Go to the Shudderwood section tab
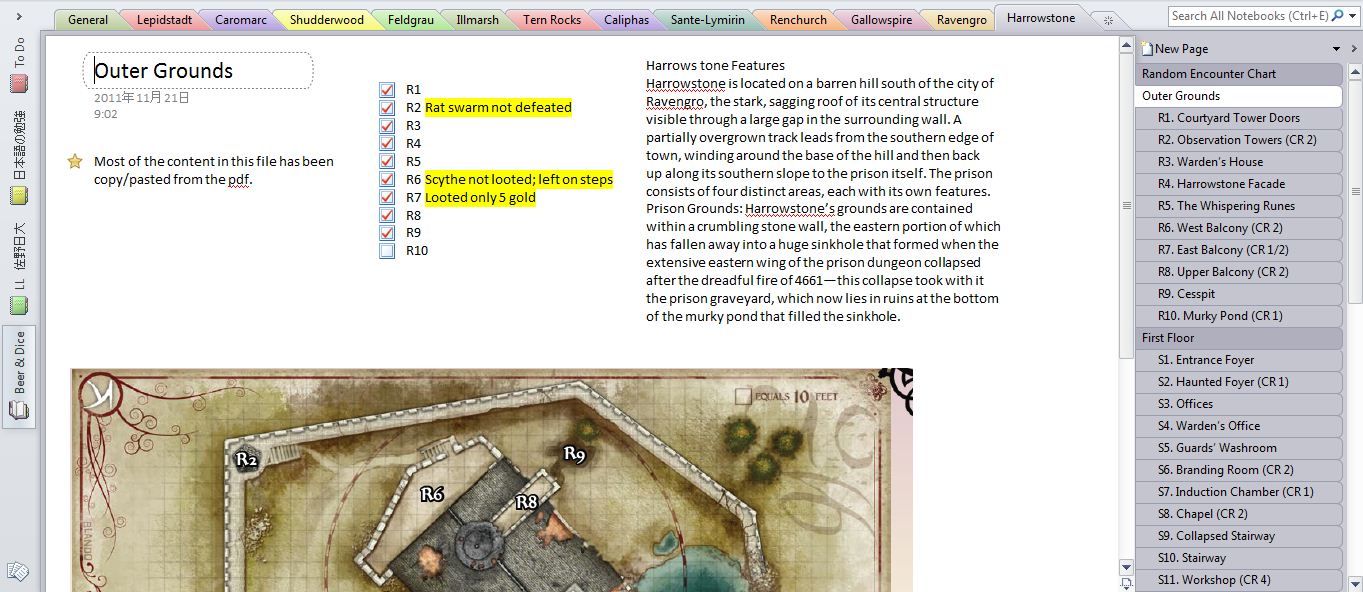Screen dimensions: 1363x592 [x=326, y=20]
